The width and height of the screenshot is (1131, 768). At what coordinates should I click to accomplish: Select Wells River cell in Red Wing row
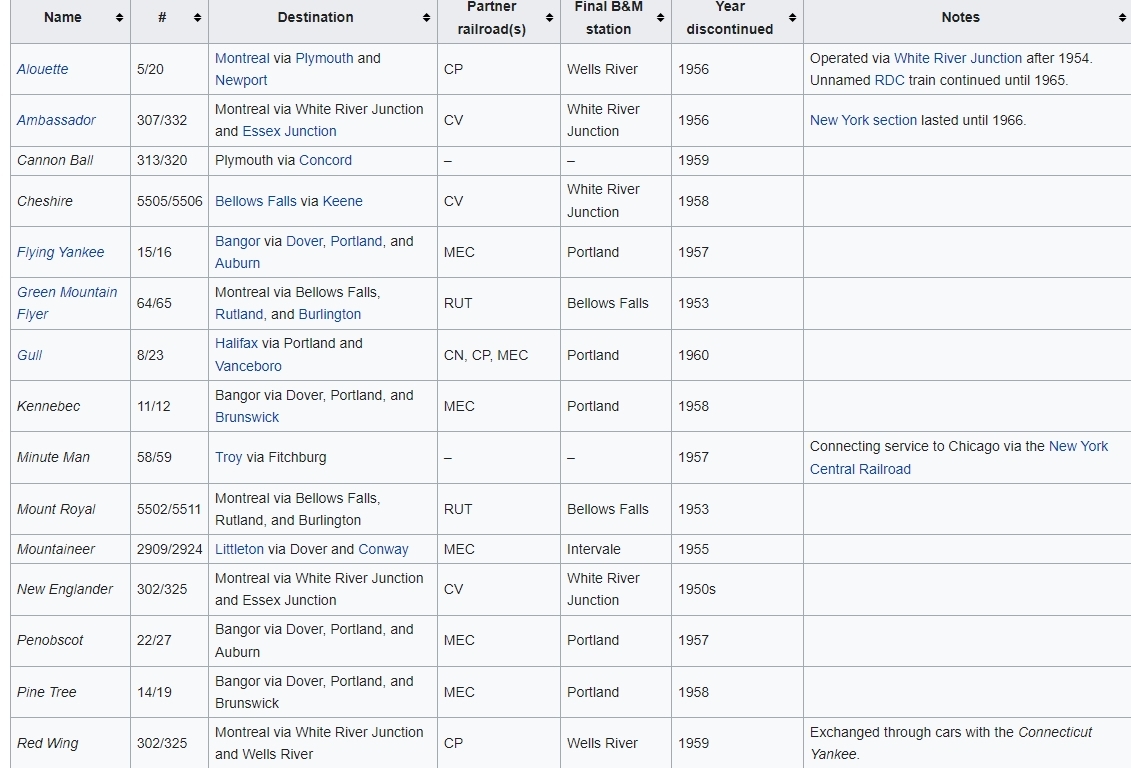tap(616, 743)
